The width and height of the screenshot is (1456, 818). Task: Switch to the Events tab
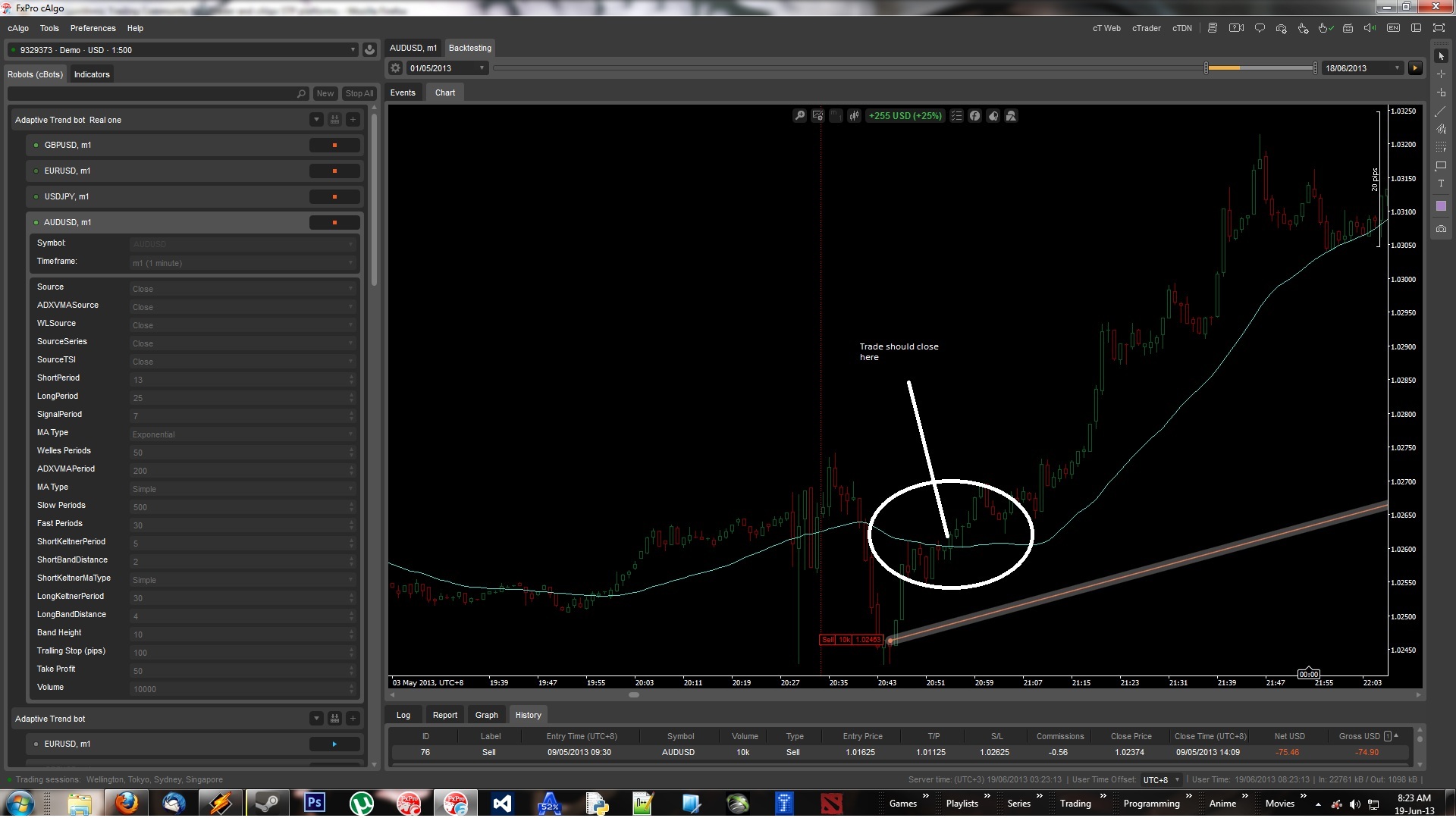coord(403,92)
